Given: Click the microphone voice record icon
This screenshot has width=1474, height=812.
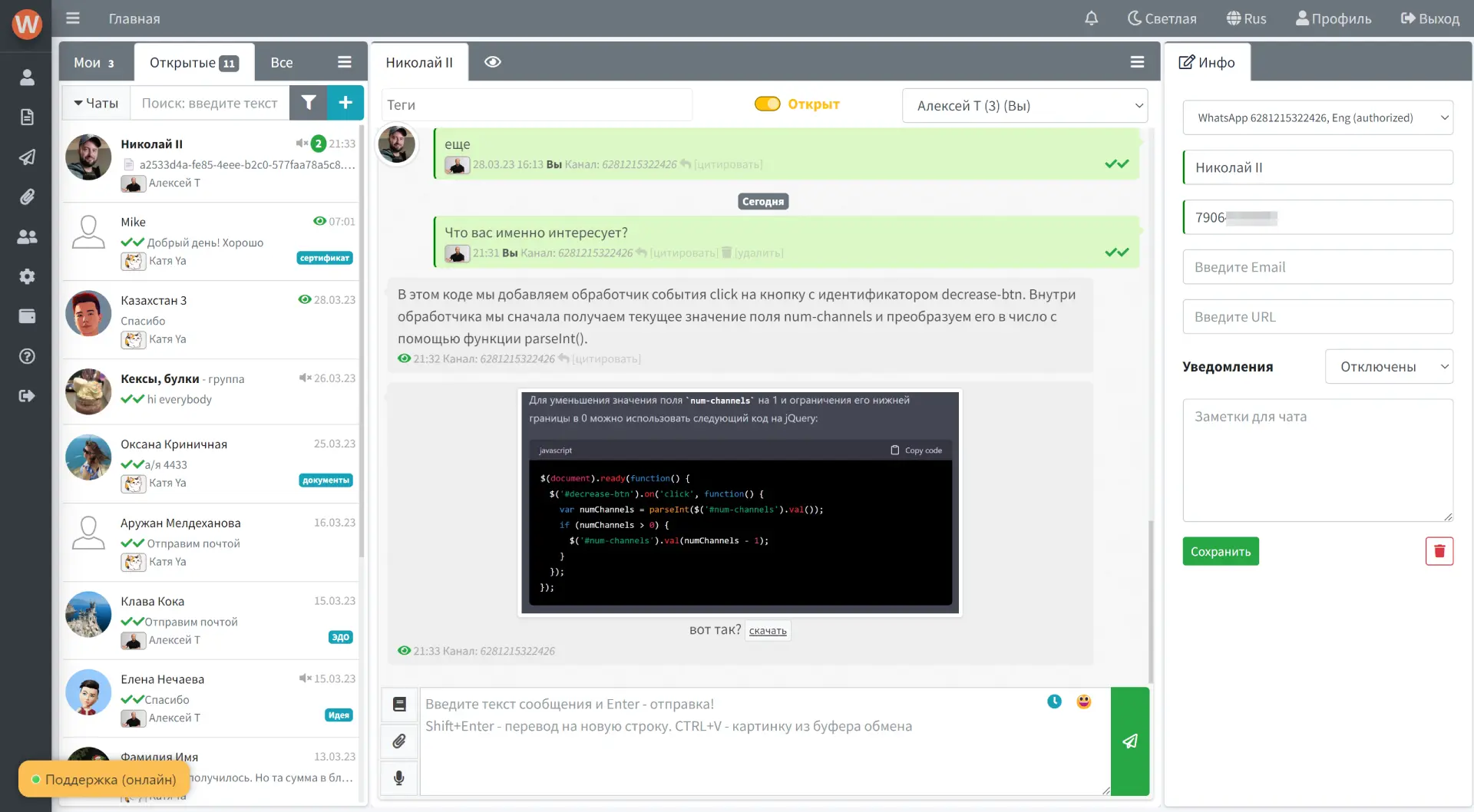Looking at the screenshot, I should [x=399, y=778].
